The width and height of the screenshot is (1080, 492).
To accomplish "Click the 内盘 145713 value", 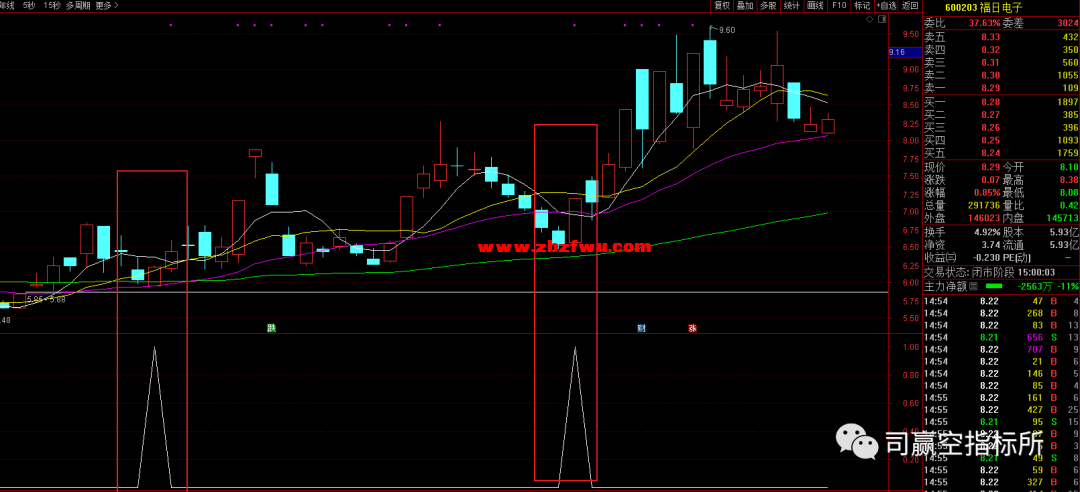I will click(1062, 218).
